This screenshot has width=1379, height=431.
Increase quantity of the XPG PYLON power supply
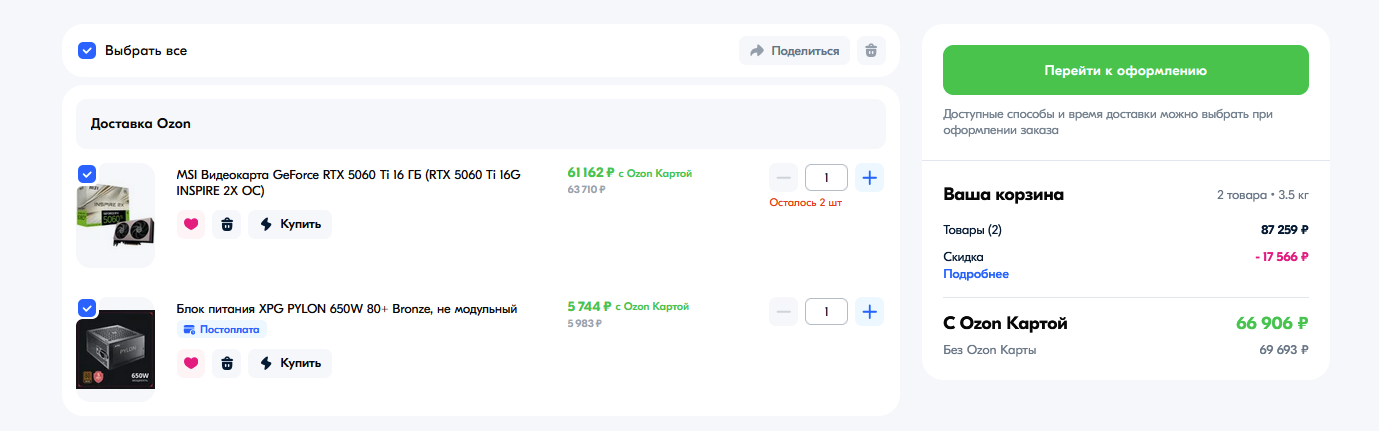point(870,312)
